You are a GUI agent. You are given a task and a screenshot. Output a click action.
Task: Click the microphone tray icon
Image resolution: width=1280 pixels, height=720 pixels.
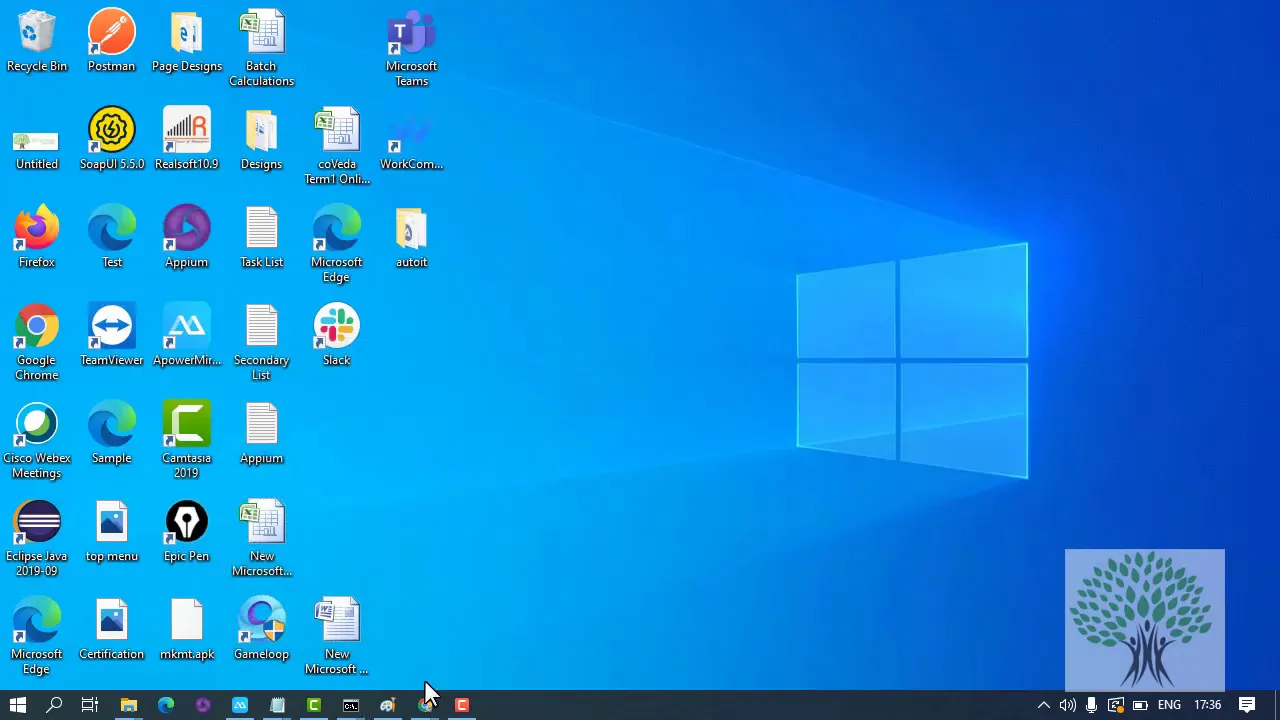click(x=1091, y=705)
